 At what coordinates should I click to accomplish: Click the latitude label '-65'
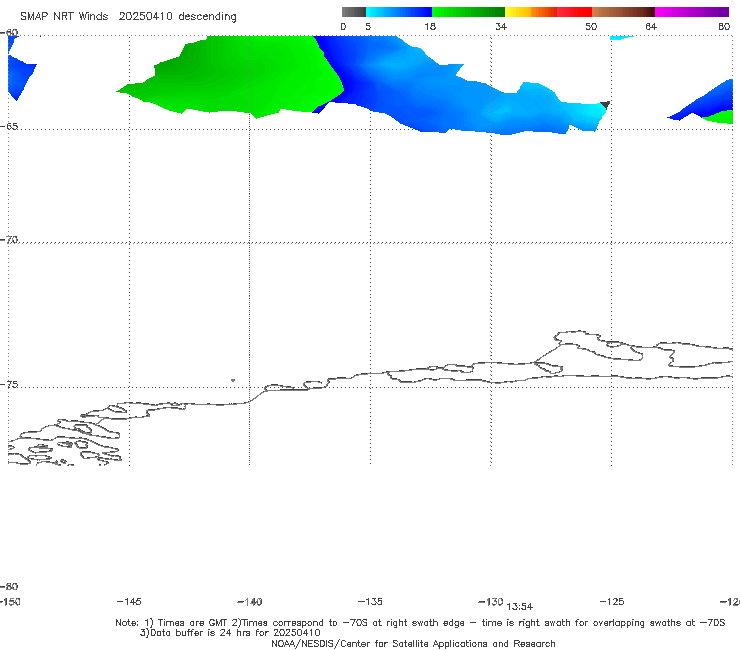pyautogui.click(x=9, y=127)
